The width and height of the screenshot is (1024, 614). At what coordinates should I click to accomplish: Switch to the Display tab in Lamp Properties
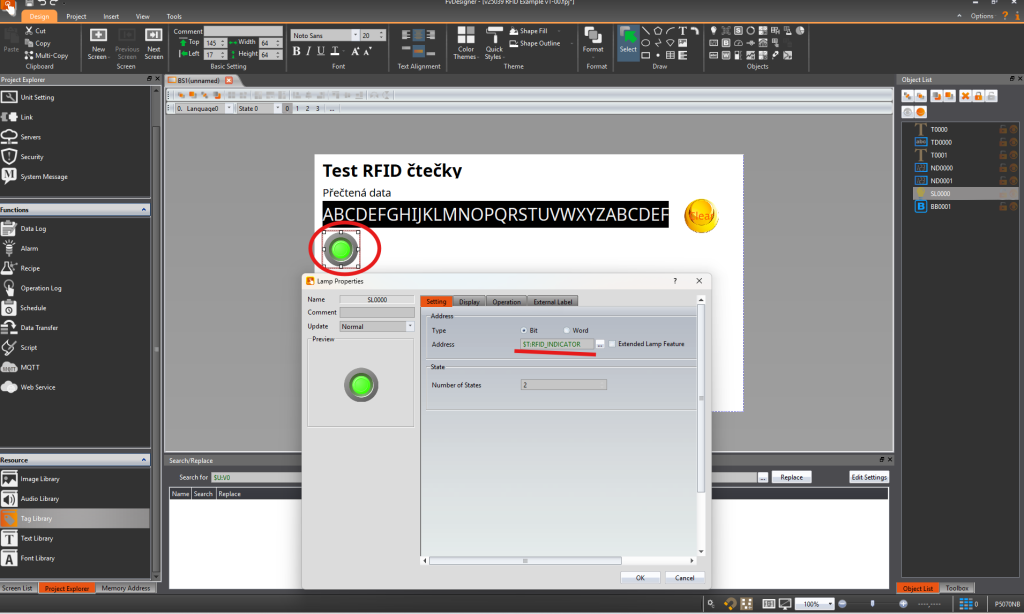point(469,301)
